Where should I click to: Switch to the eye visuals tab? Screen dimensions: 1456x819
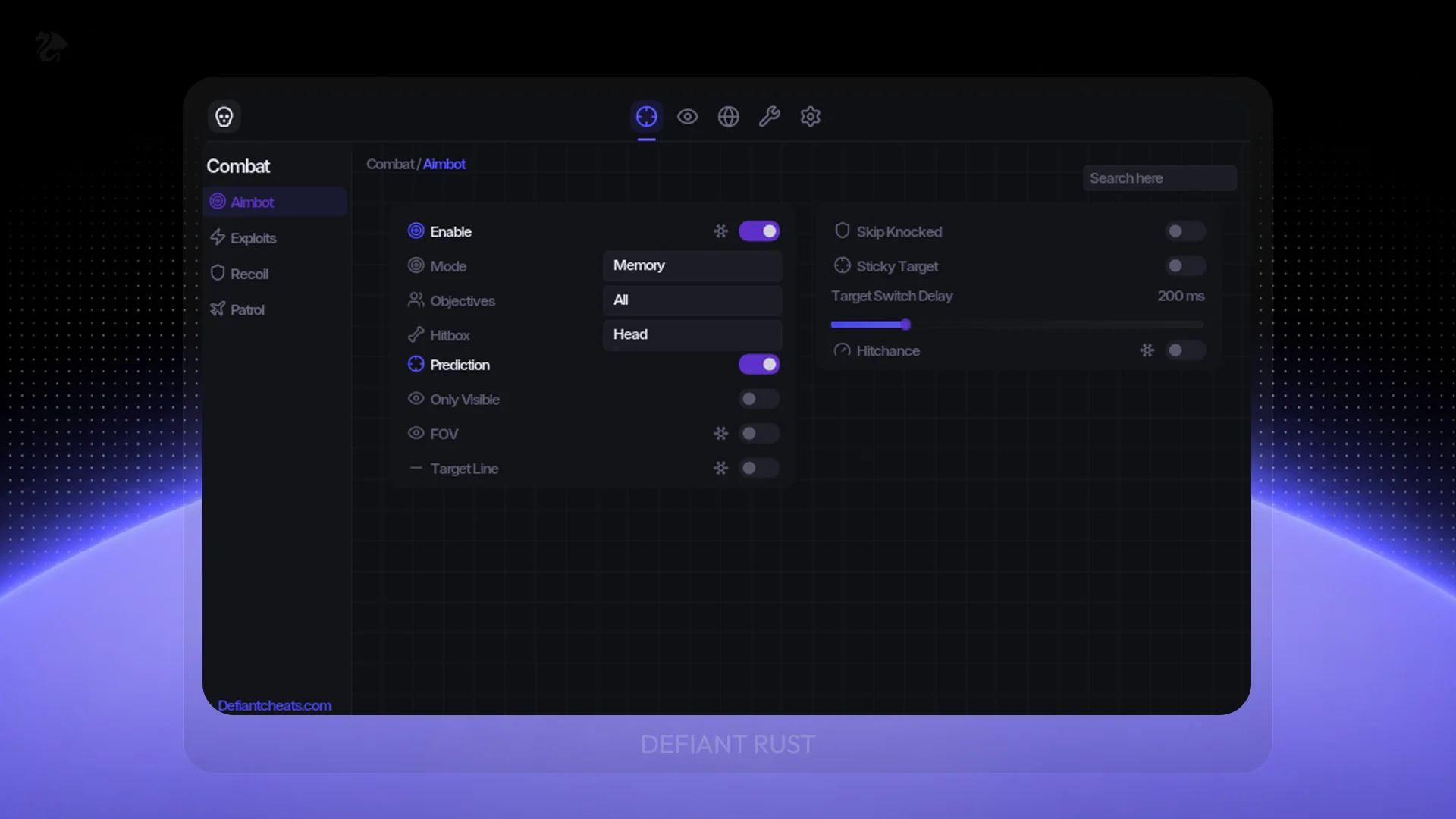[687, 117]
